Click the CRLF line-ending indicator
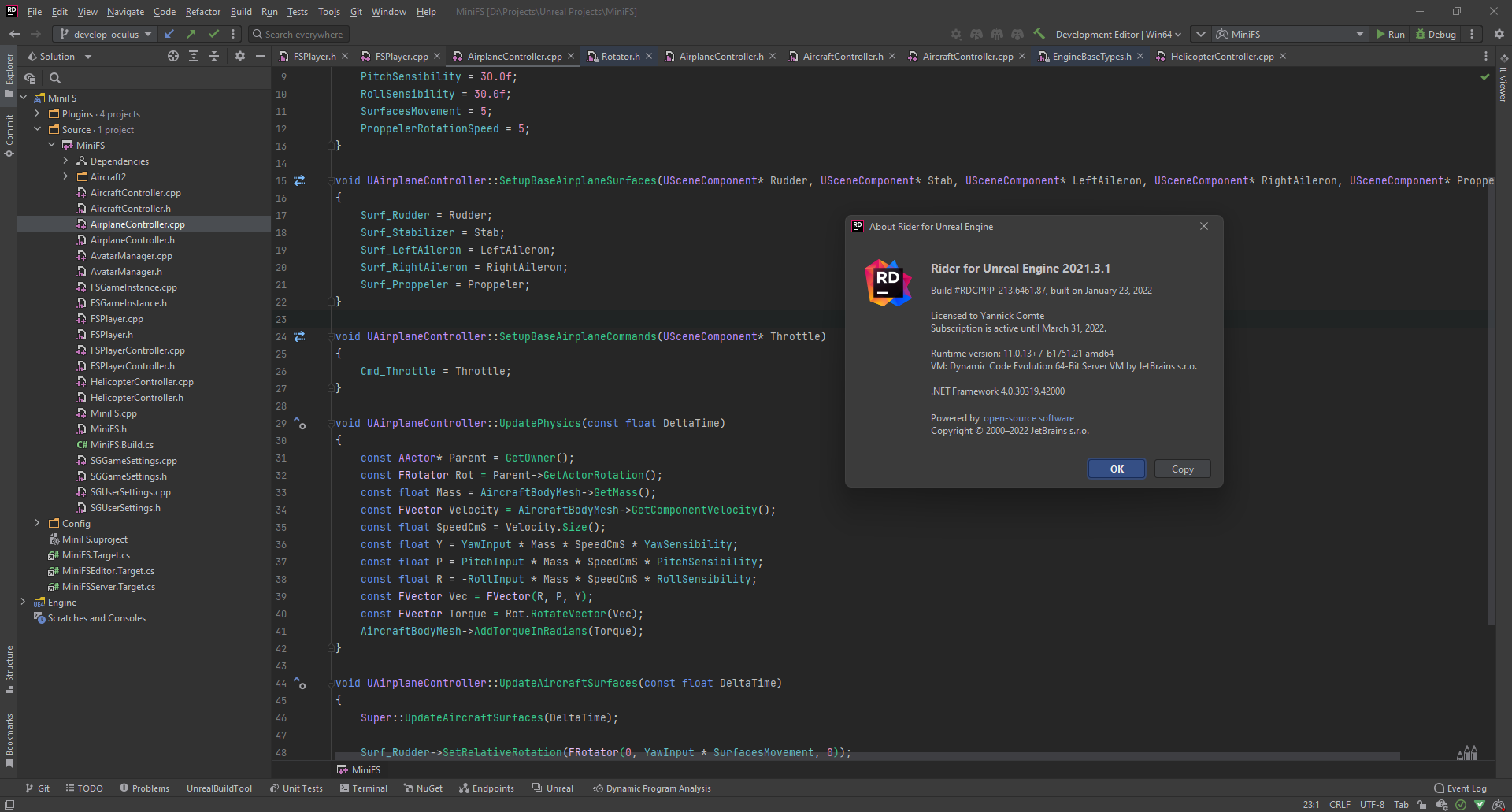 [x=1340, y=805]
